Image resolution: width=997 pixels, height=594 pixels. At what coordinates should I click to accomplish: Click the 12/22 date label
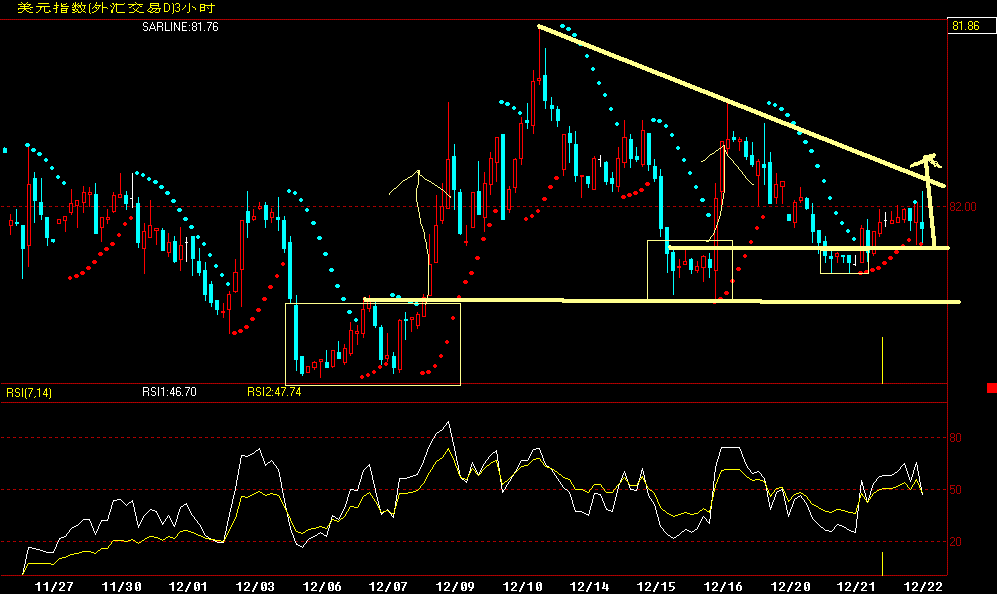pyautogui.click(x=923, y=586)
